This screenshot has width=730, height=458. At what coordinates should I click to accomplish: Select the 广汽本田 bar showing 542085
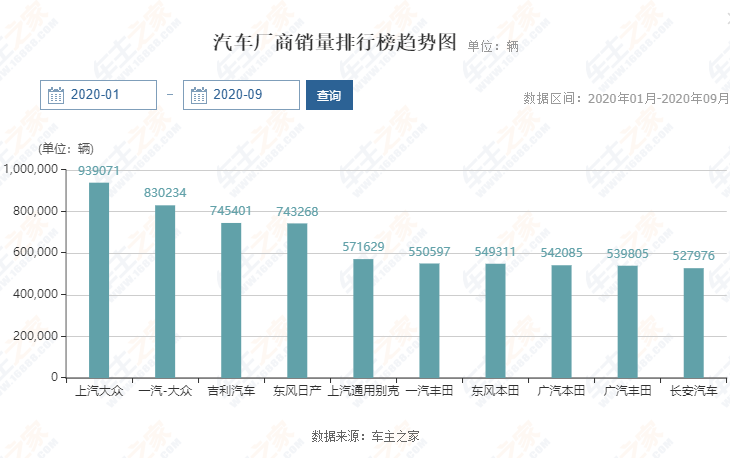tap(561, 321)
